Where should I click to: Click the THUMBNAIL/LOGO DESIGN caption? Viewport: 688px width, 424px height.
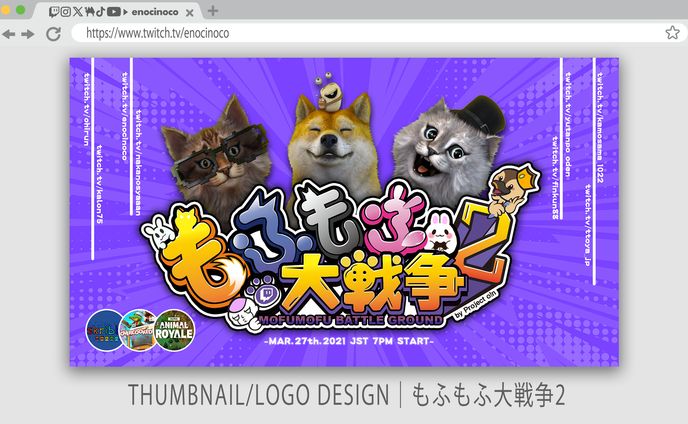pos(258,395)
